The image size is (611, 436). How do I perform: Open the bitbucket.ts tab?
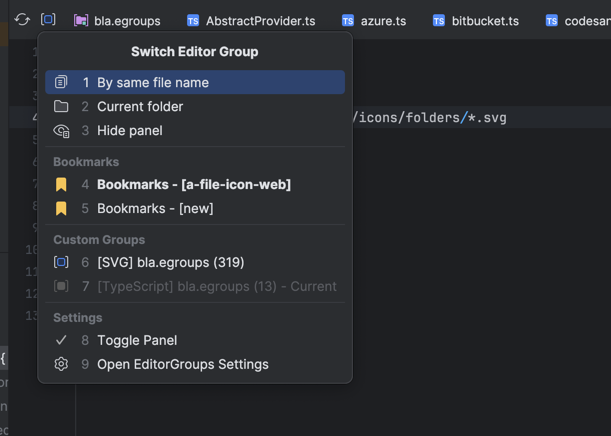(x=476, y=21)
